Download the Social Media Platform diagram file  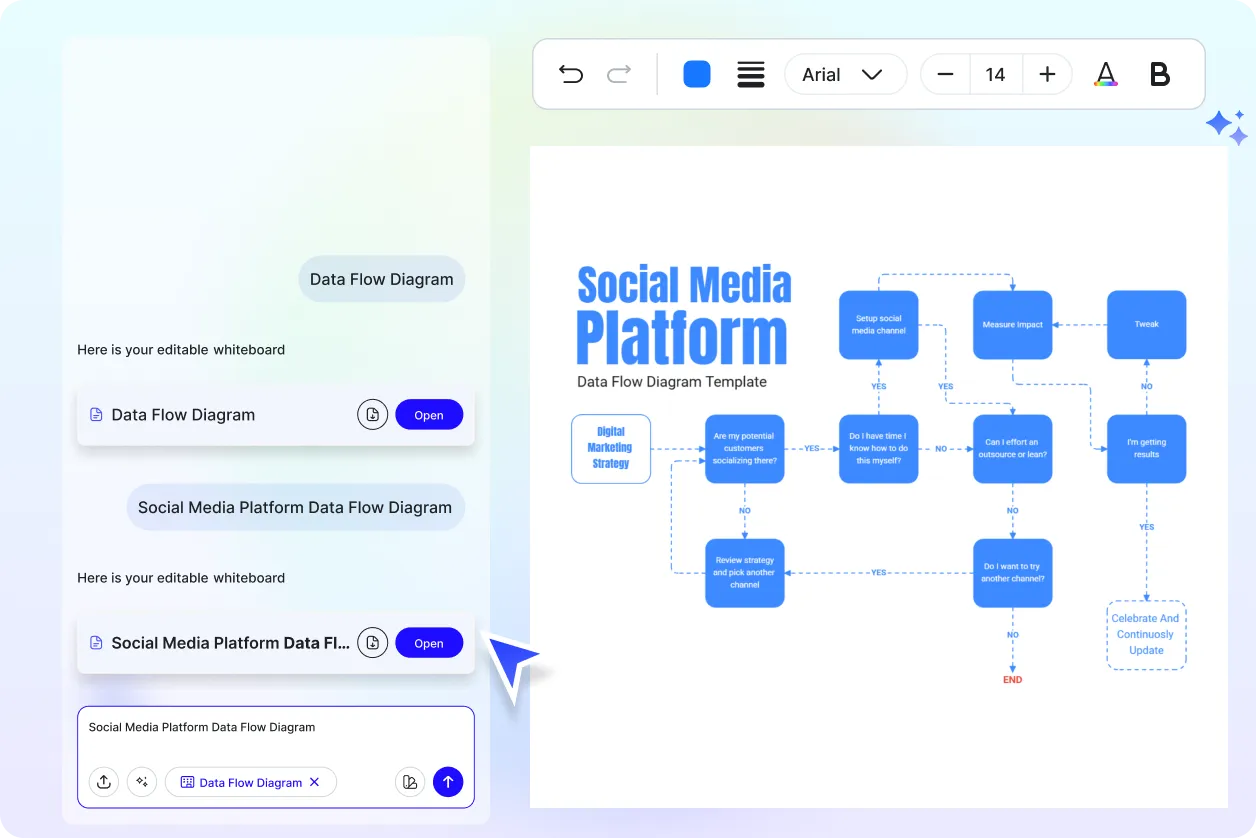coord(372,643)
